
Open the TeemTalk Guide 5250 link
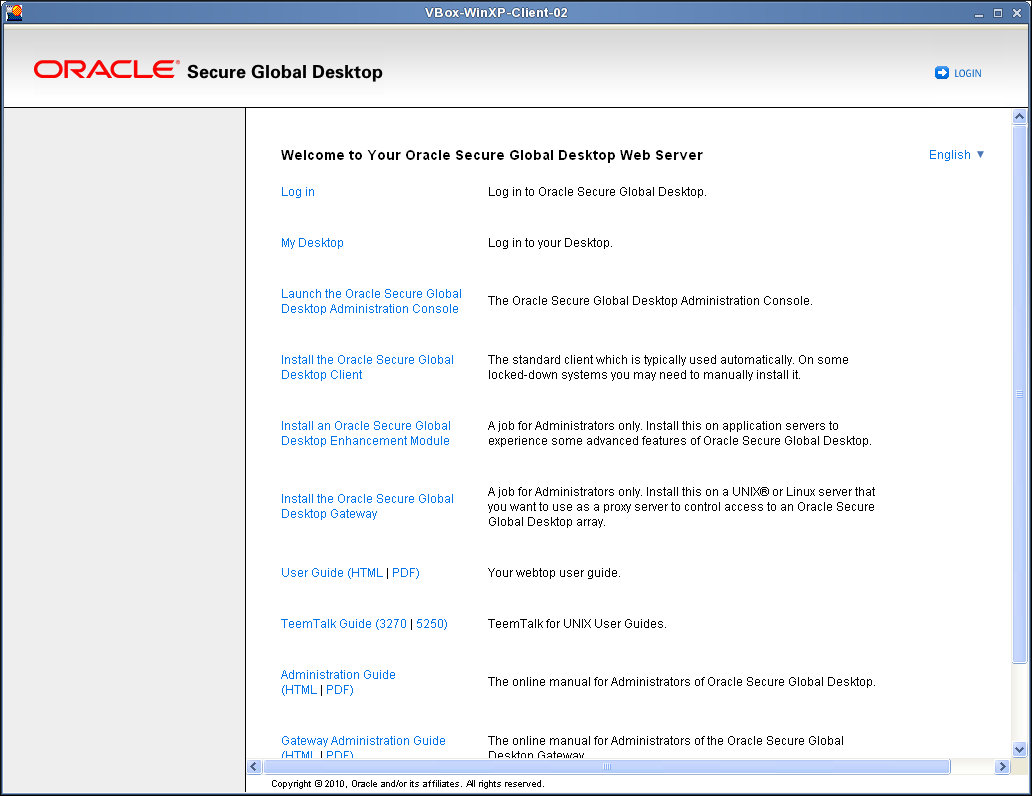430,624
